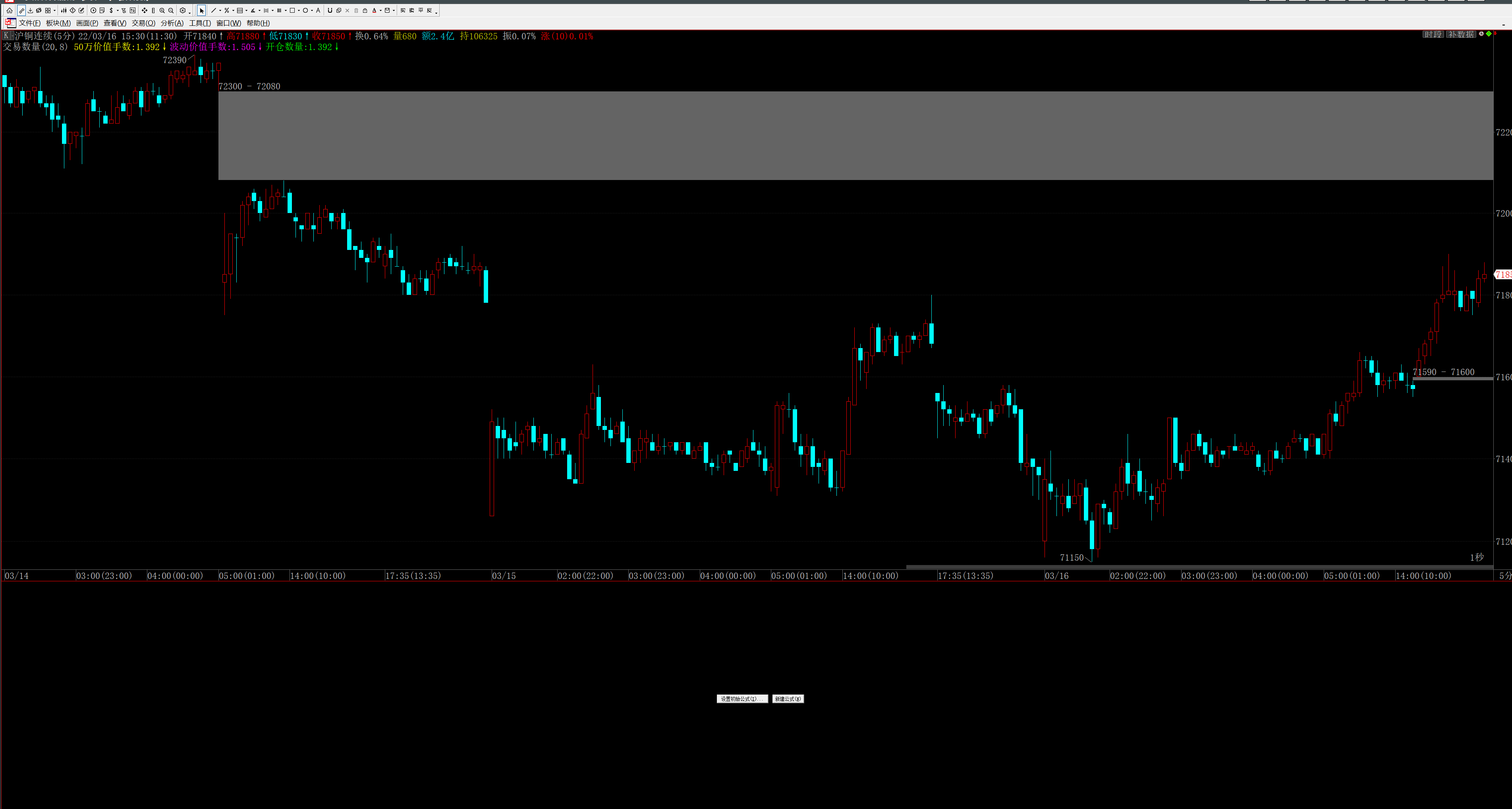Expand the grid hash tool dropdown

[x=286, y=11]
